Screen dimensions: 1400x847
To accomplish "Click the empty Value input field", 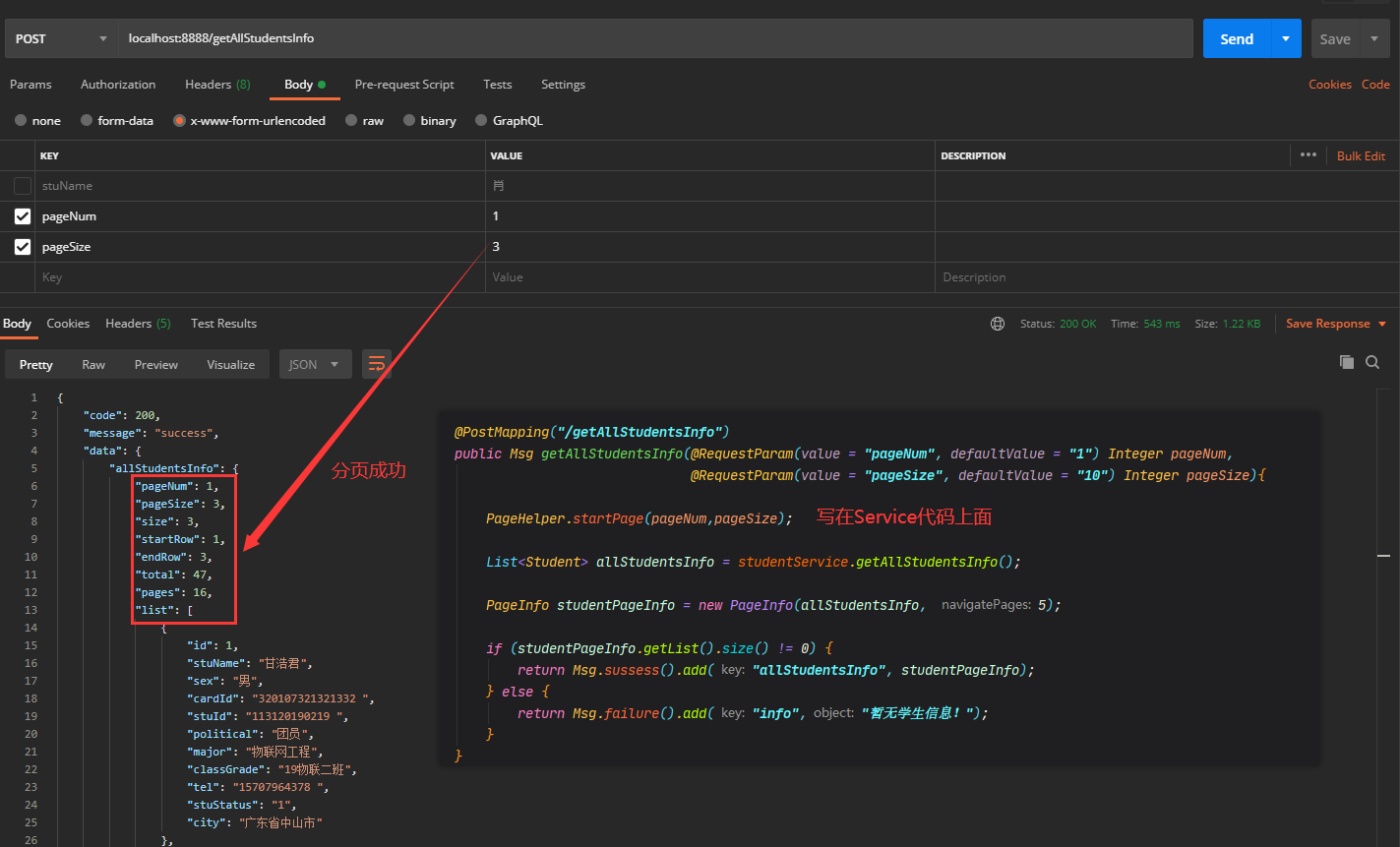I will click(710, 277).
